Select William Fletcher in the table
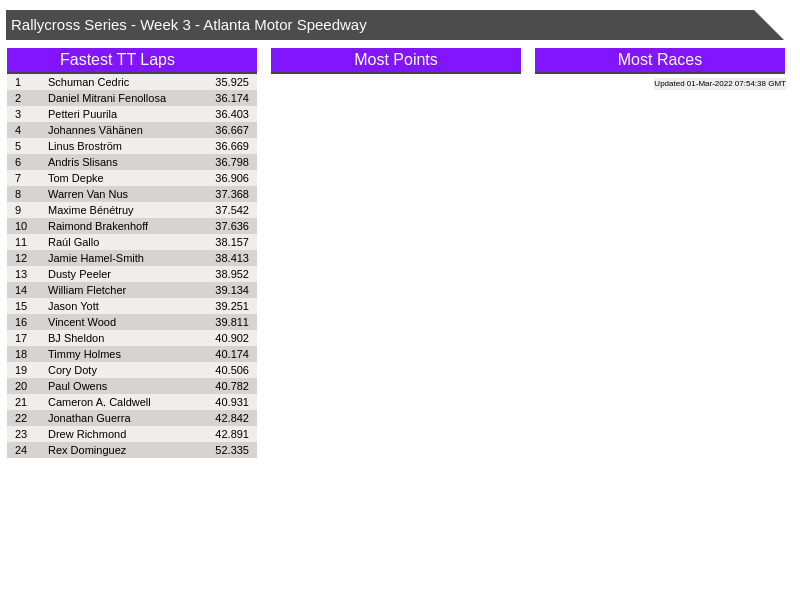 87,290
